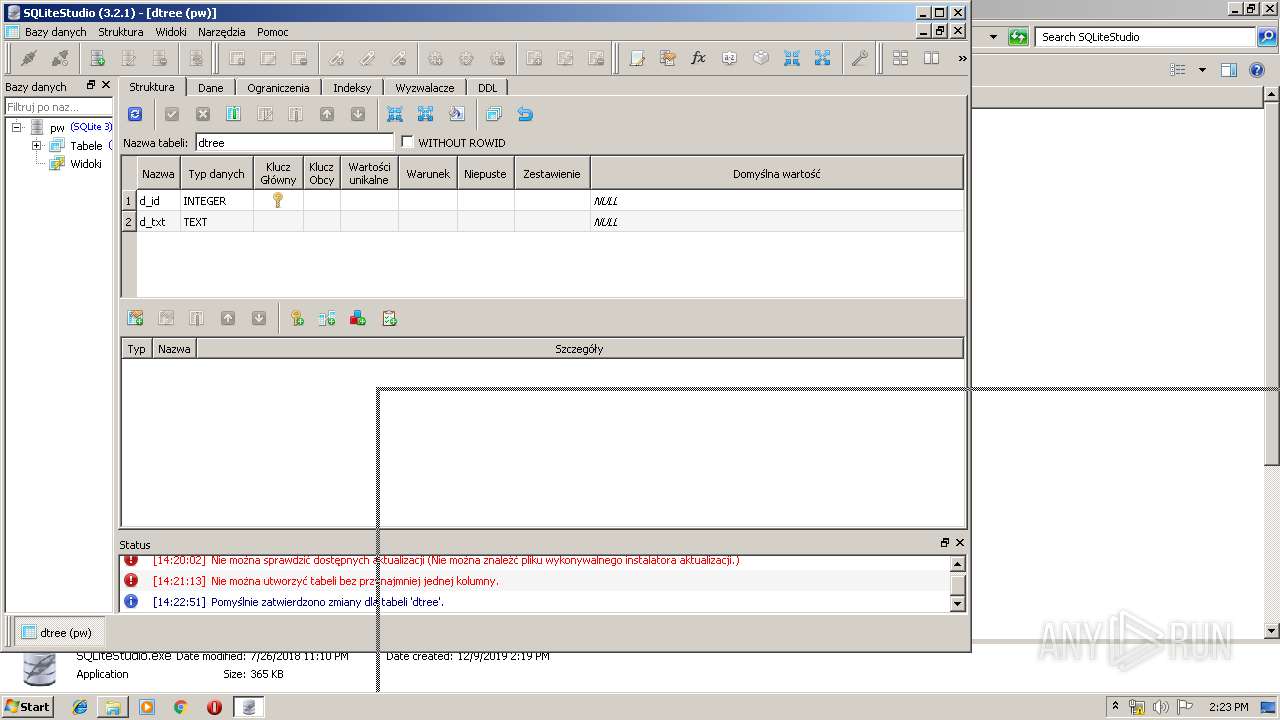Open the SQL editor icon in main toolbar
Screen dimensions: 1280x720
pyautogui.click(x=637, y=58)
